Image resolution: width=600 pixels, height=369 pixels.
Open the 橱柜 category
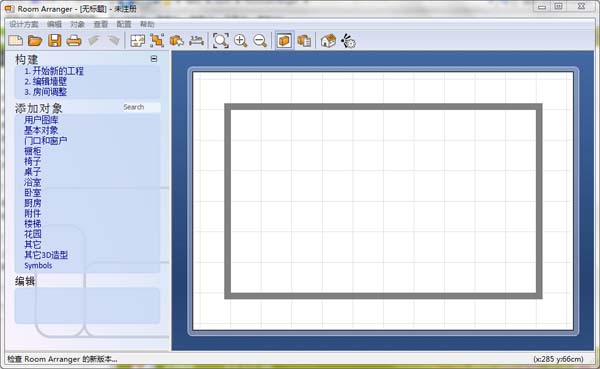coord(33,151)
